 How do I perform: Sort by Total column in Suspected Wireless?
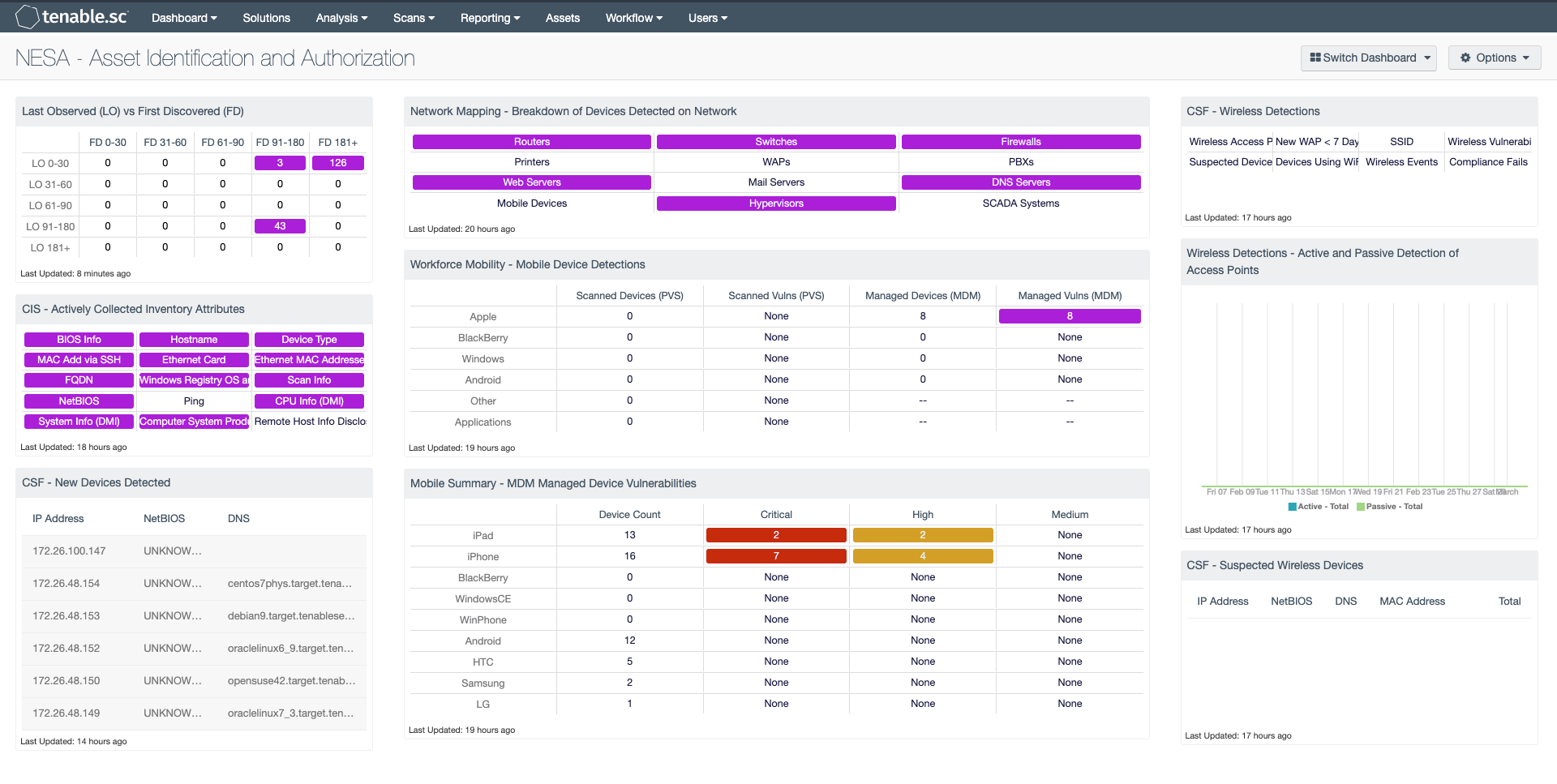pos(1509,602)
